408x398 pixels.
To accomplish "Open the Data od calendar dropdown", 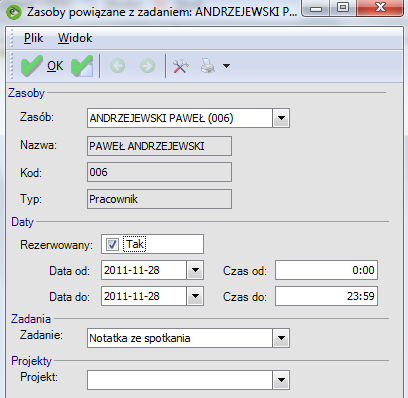I will click(195, 270).
